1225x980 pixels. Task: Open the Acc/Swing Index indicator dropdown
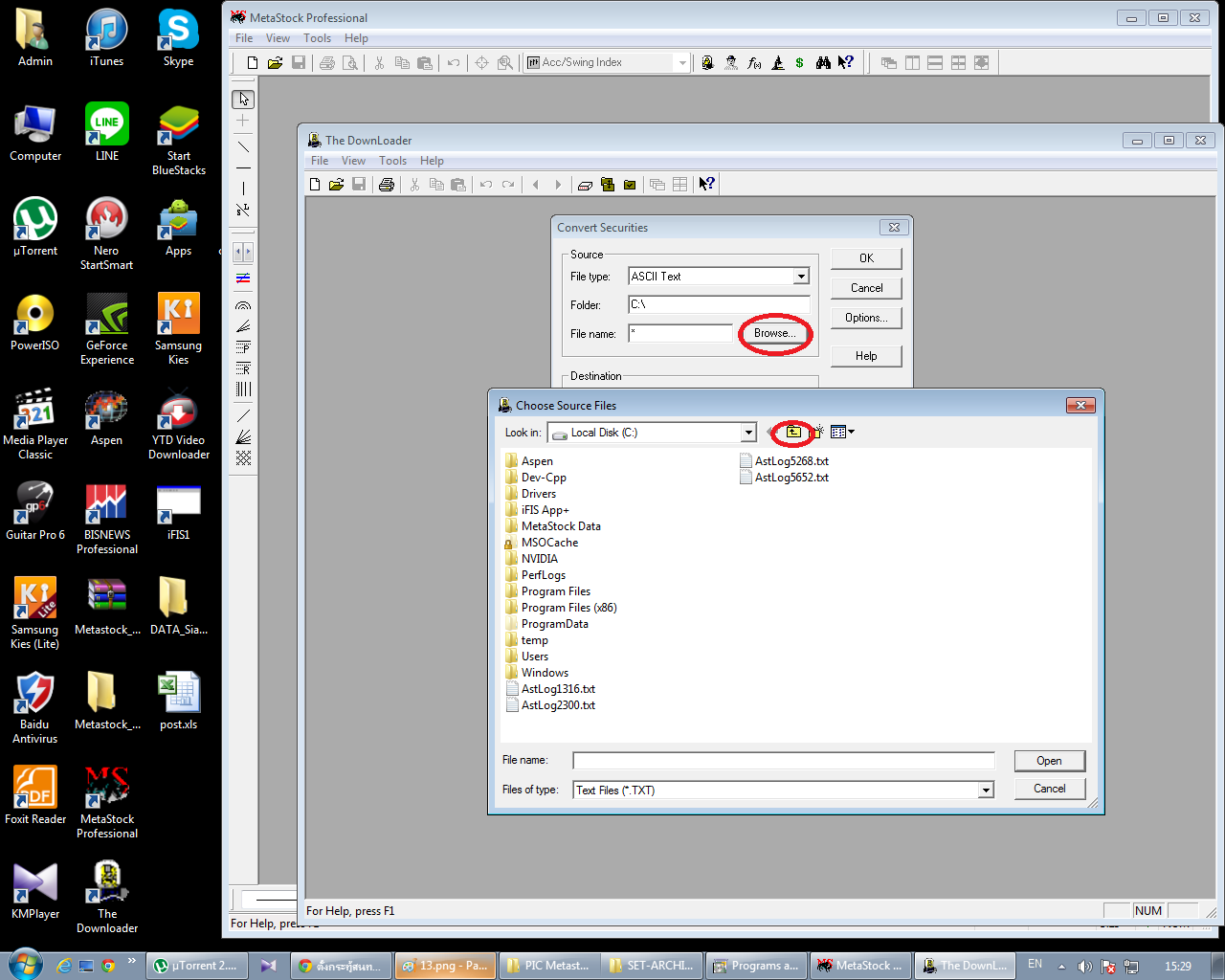point(682,63)
